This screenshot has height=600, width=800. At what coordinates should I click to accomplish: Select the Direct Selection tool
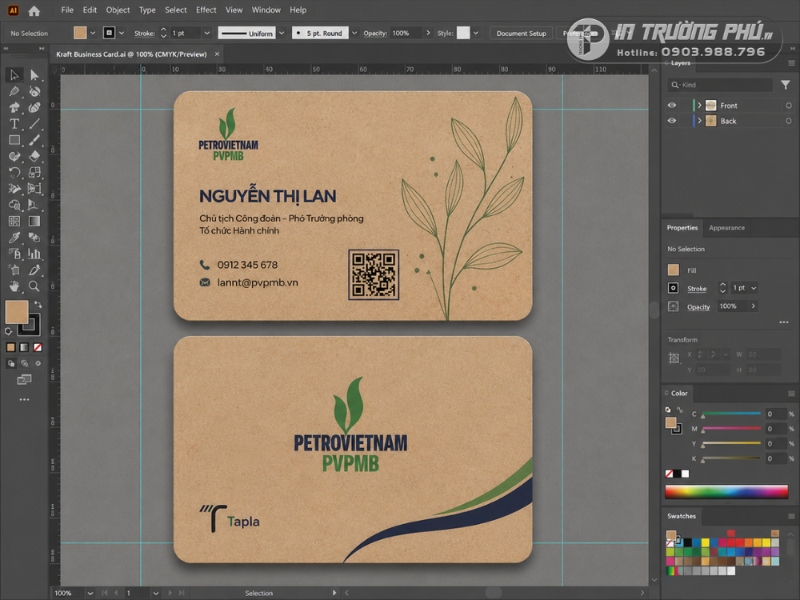(x=34, y=75)
